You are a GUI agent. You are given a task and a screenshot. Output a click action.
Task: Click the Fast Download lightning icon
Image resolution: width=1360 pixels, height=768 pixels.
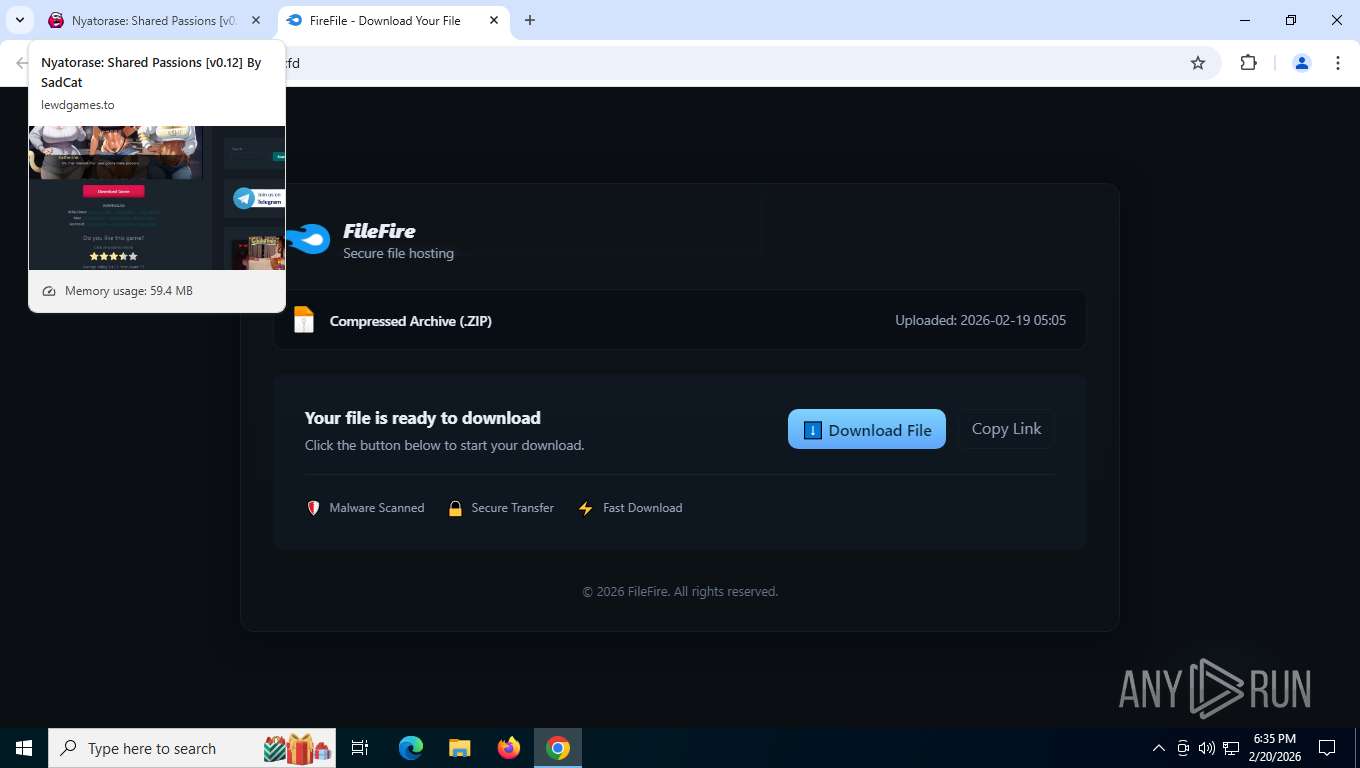coord(586,508)
